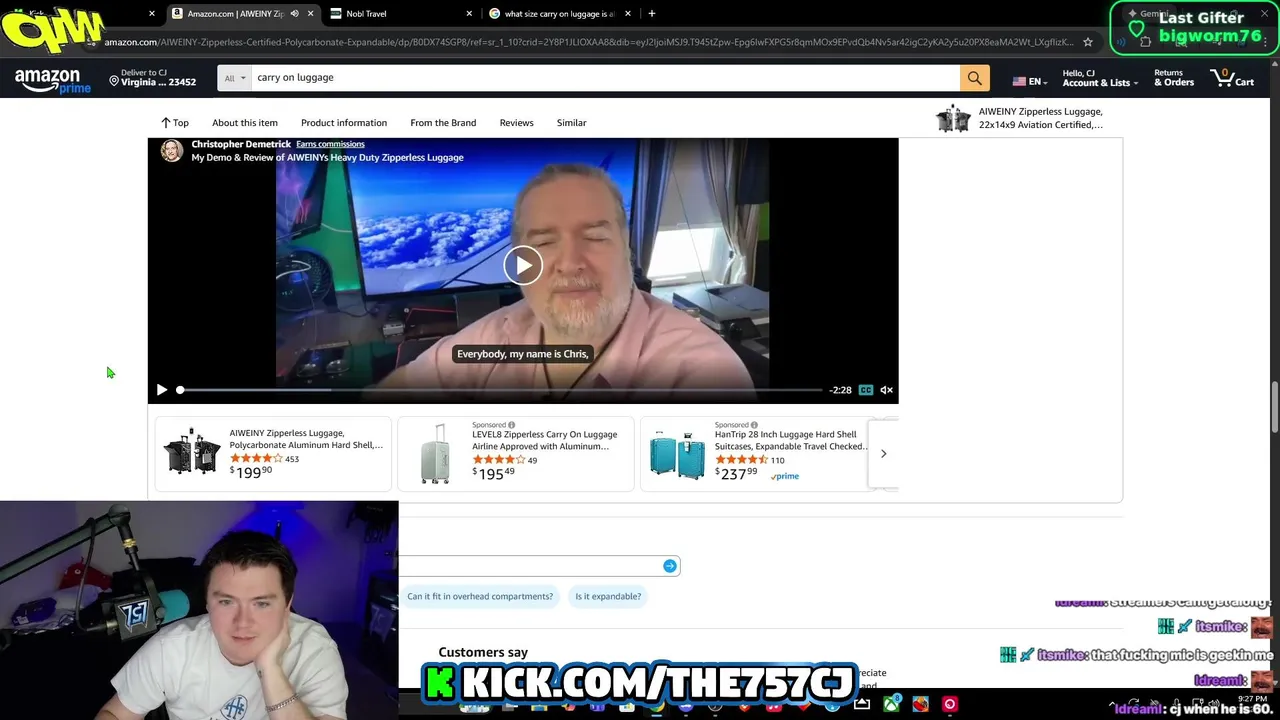
Task: Go to Reviews section
Action: click(x=516, y=123)
